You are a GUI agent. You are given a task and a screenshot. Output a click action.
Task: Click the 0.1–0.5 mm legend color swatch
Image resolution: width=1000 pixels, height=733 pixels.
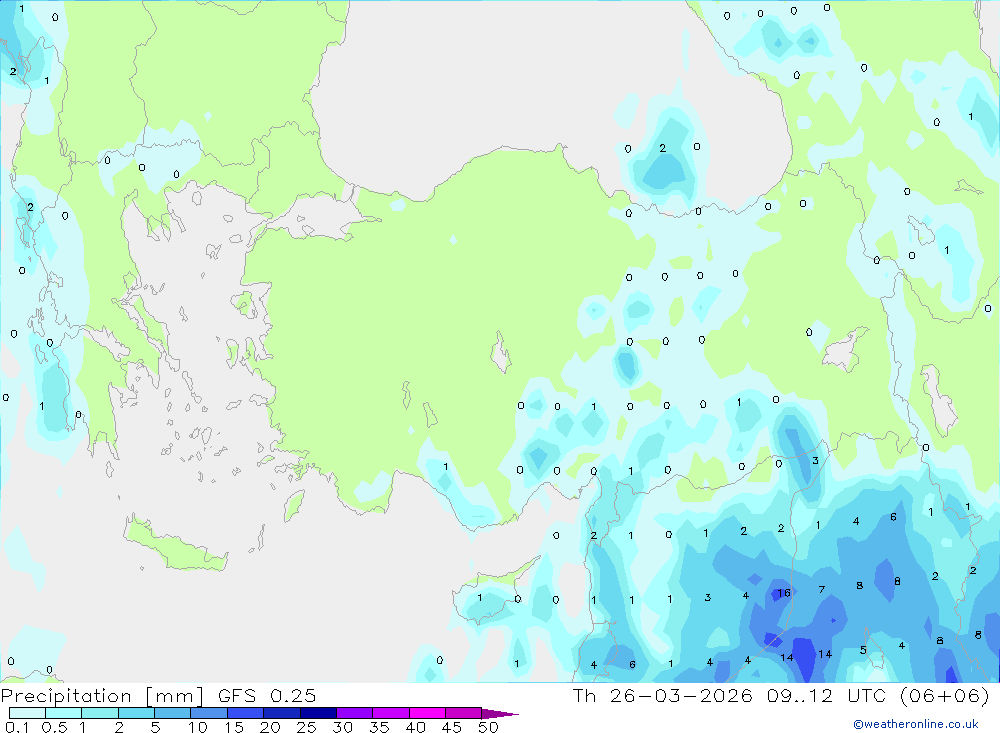[27, 713]
